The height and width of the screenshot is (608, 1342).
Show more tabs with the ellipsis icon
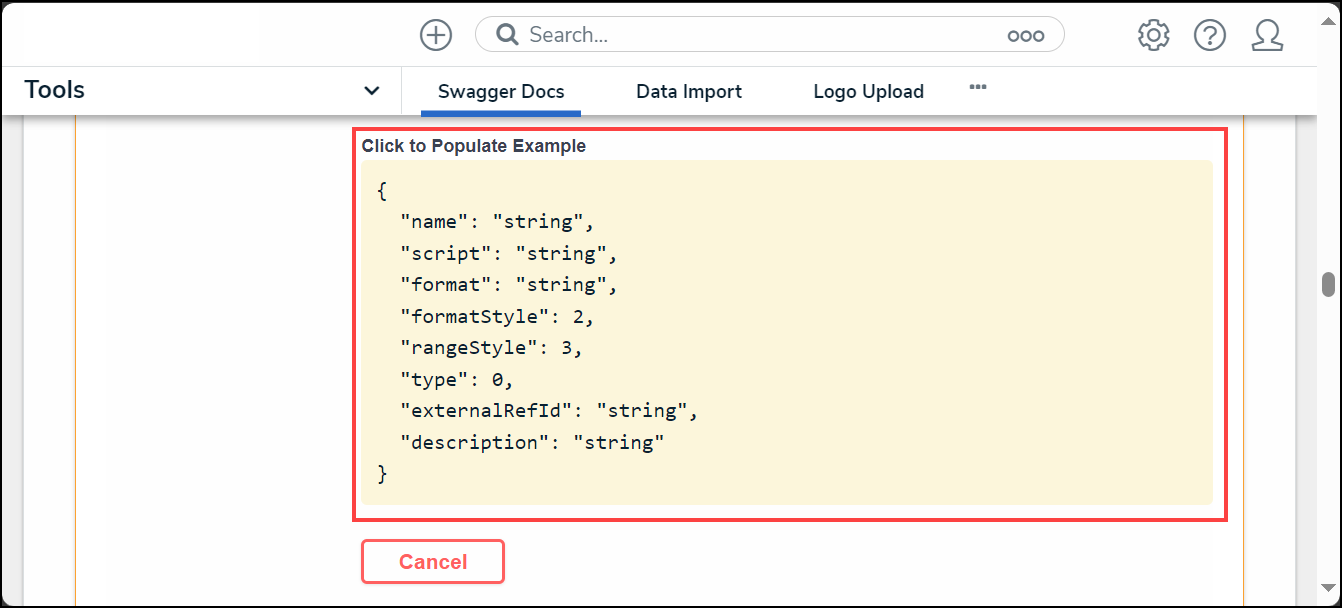(978, 88)
